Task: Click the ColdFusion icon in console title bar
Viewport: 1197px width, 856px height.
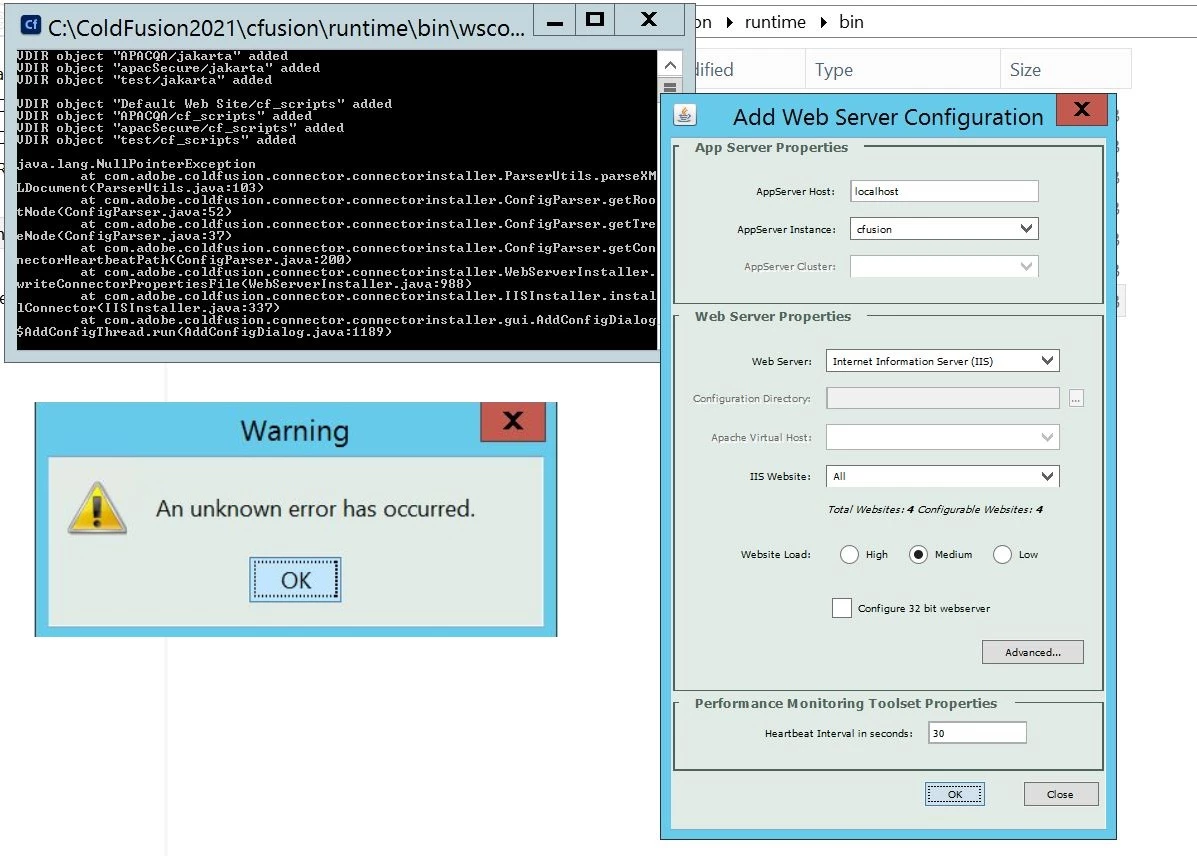Action: tap(31, 25)
